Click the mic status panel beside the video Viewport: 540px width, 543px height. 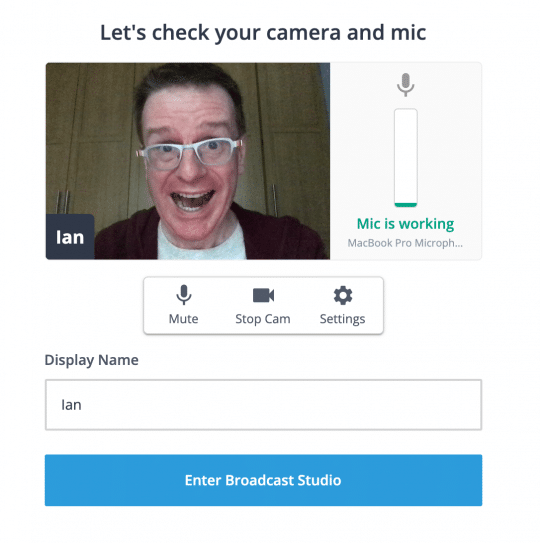(x=406, y=161)
